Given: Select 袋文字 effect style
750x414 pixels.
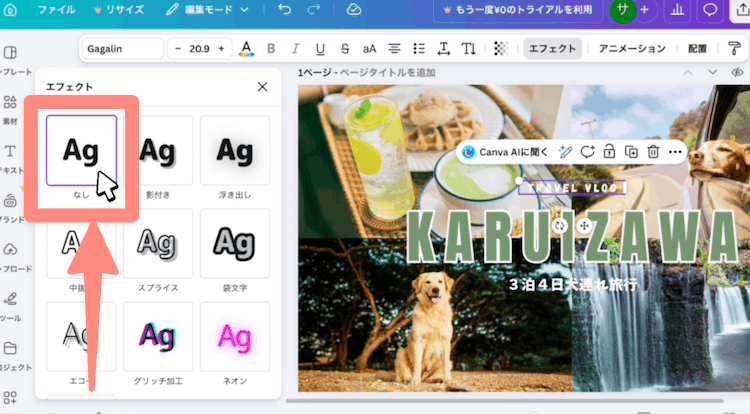Looking at the screenshot, I should click(x=235, y=243).
